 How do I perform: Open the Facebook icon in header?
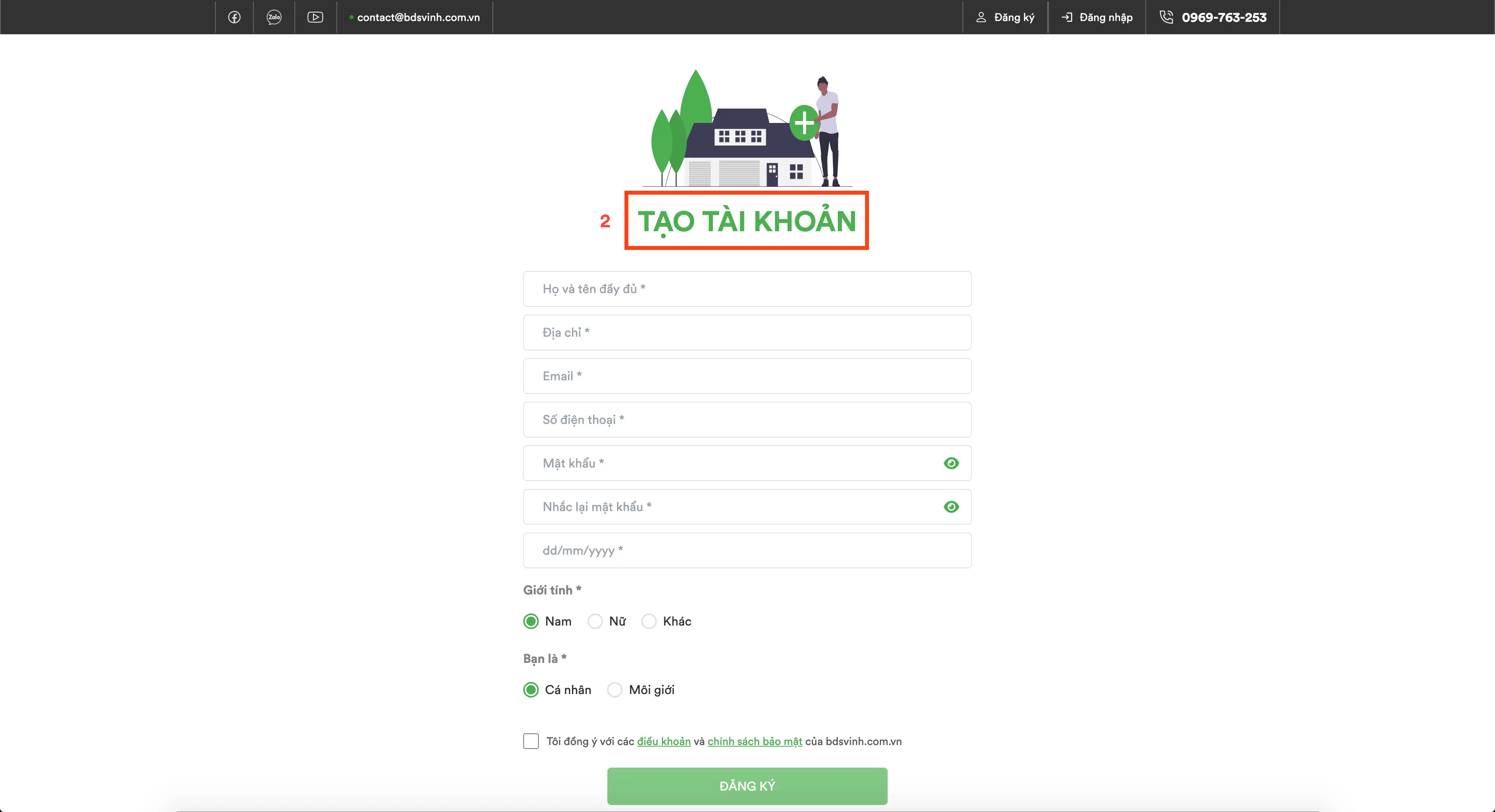(x=234, y=18)
